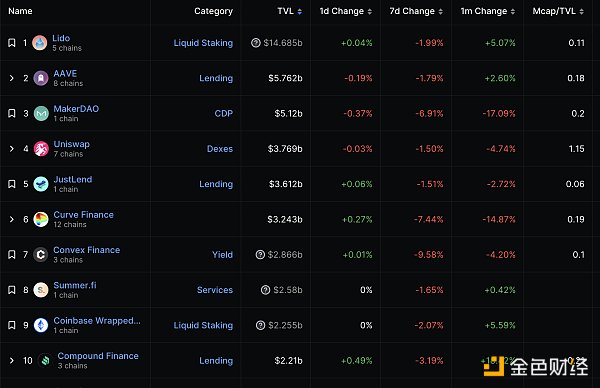Open the Liquid Staking category for Lido

point(203,43)
